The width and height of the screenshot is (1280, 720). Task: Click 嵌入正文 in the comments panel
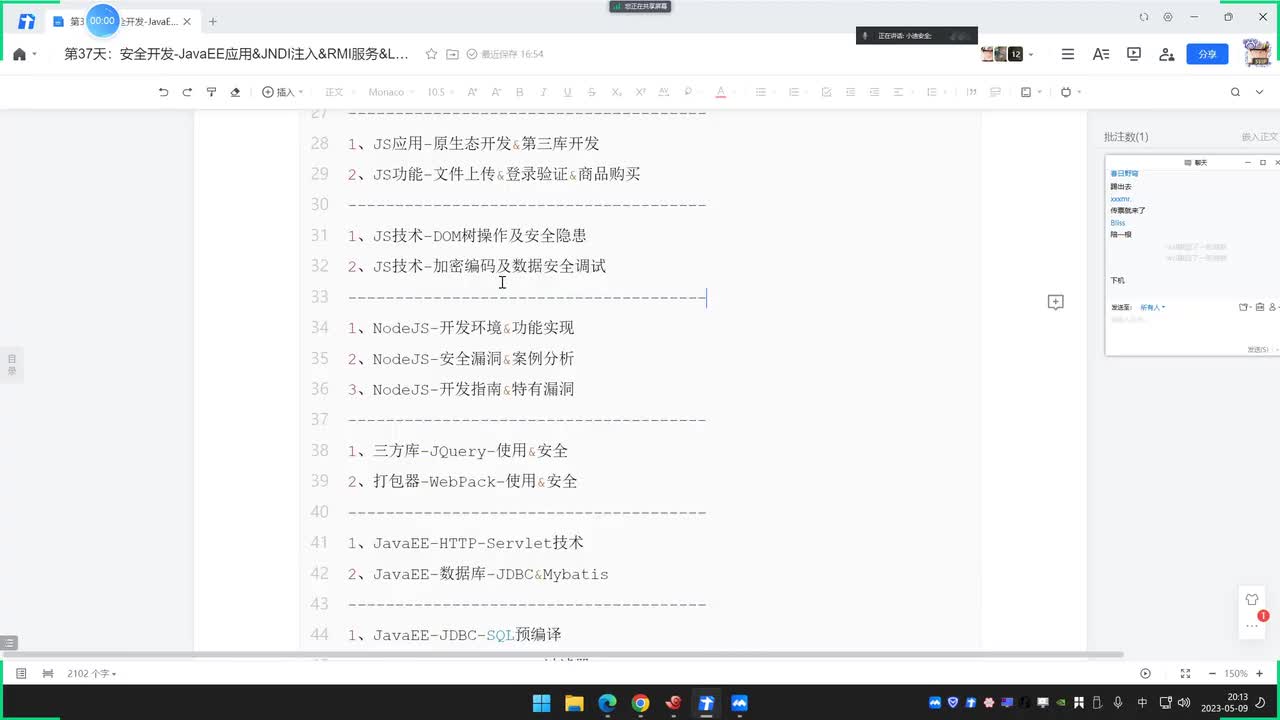(x=1259, y=137)
